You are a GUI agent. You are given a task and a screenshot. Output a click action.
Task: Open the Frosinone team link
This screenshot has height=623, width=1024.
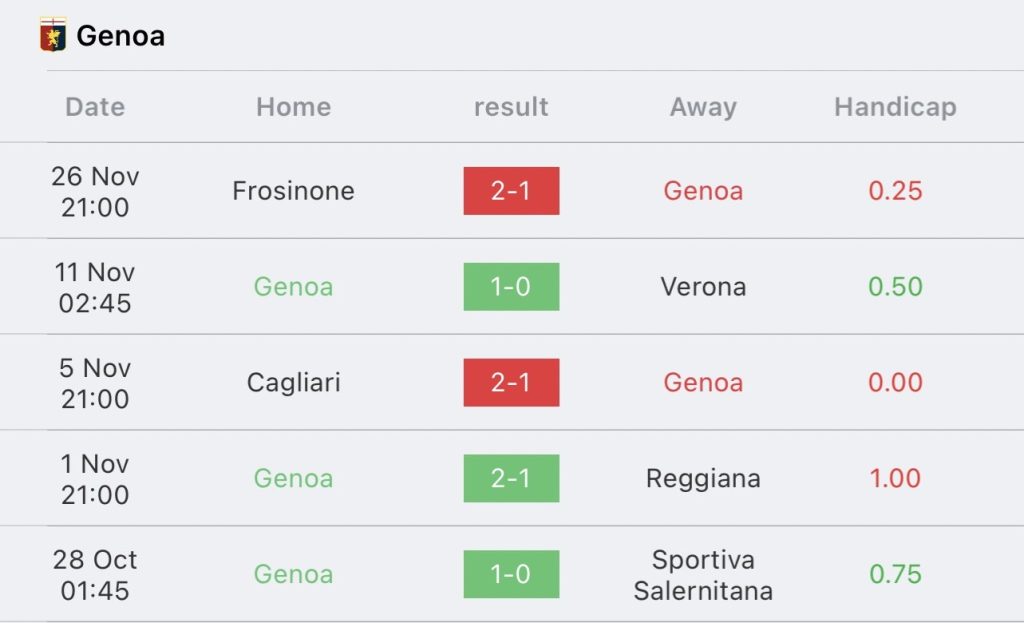(x=294, y=191)
